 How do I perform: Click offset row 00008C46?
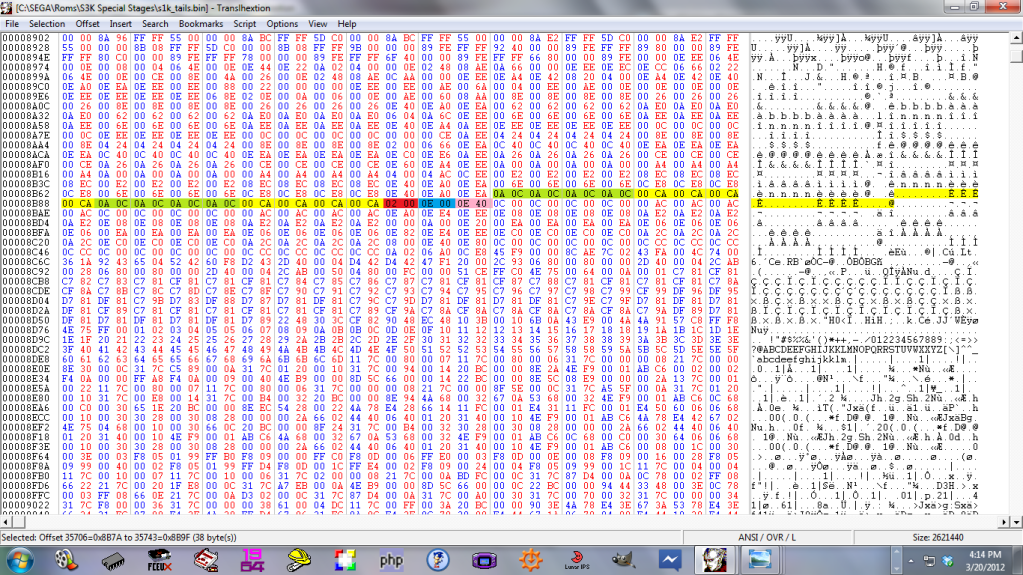[26, 252]
